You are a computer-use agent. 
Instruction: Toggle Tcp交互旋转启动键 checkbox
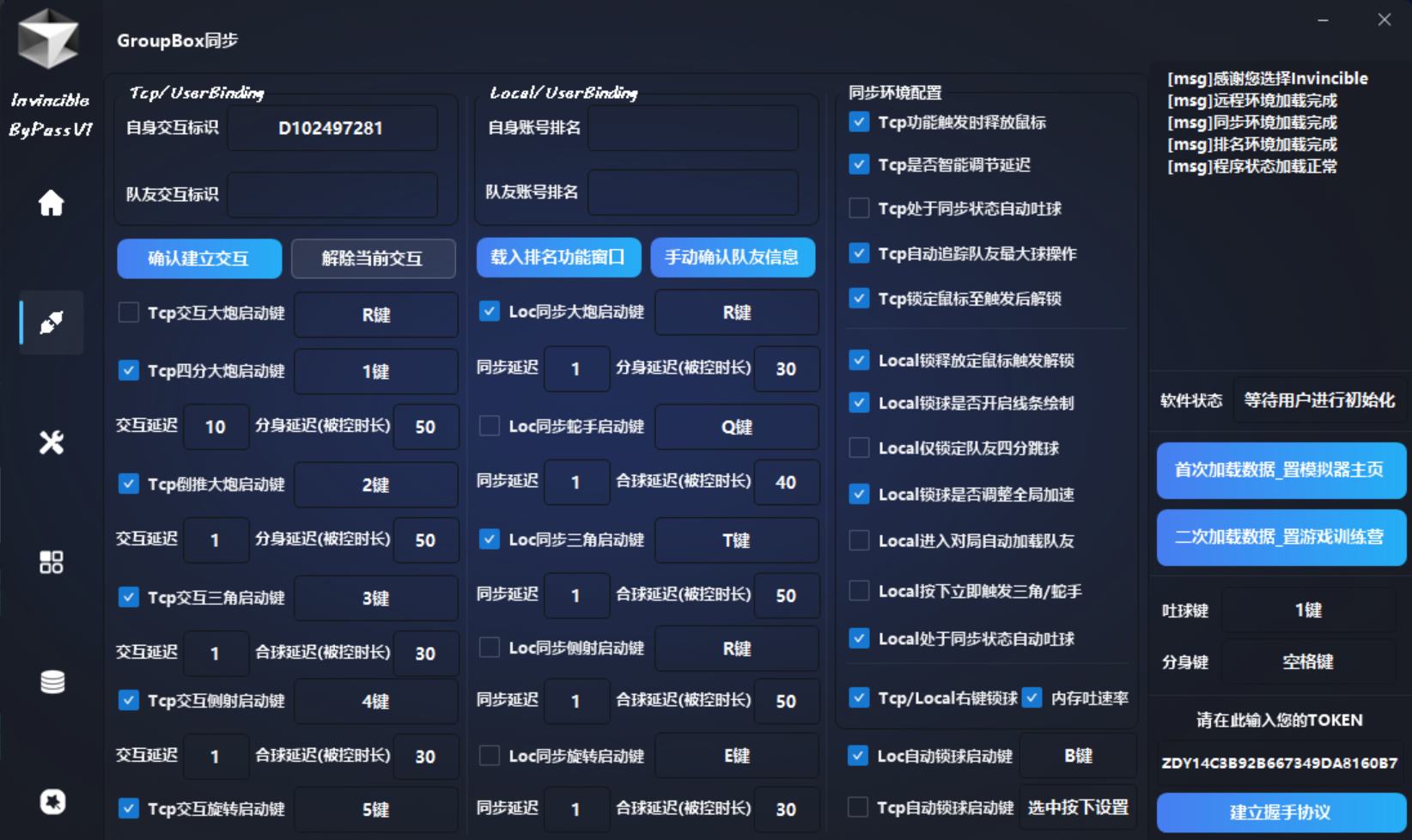129,808
